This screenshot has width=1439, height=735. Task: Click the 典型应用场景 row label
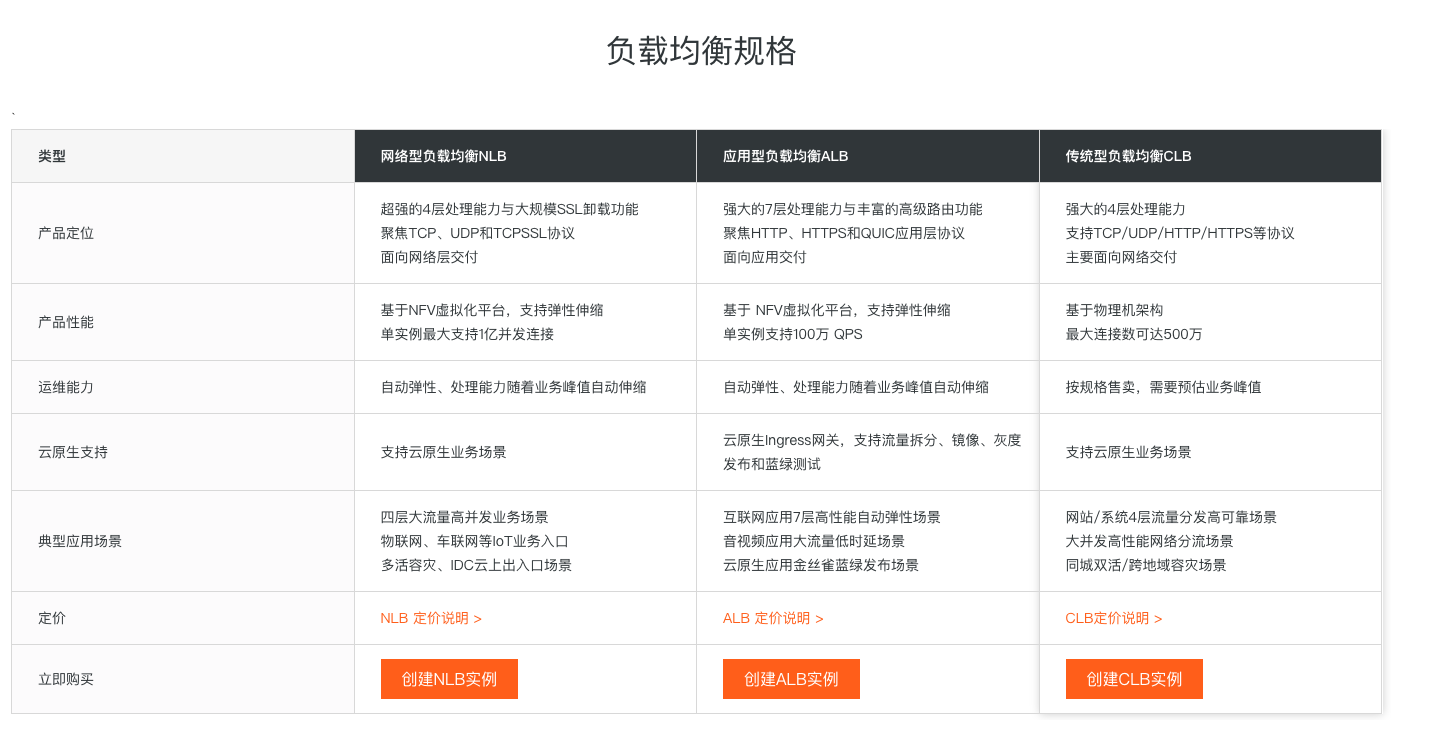point(80,541)
